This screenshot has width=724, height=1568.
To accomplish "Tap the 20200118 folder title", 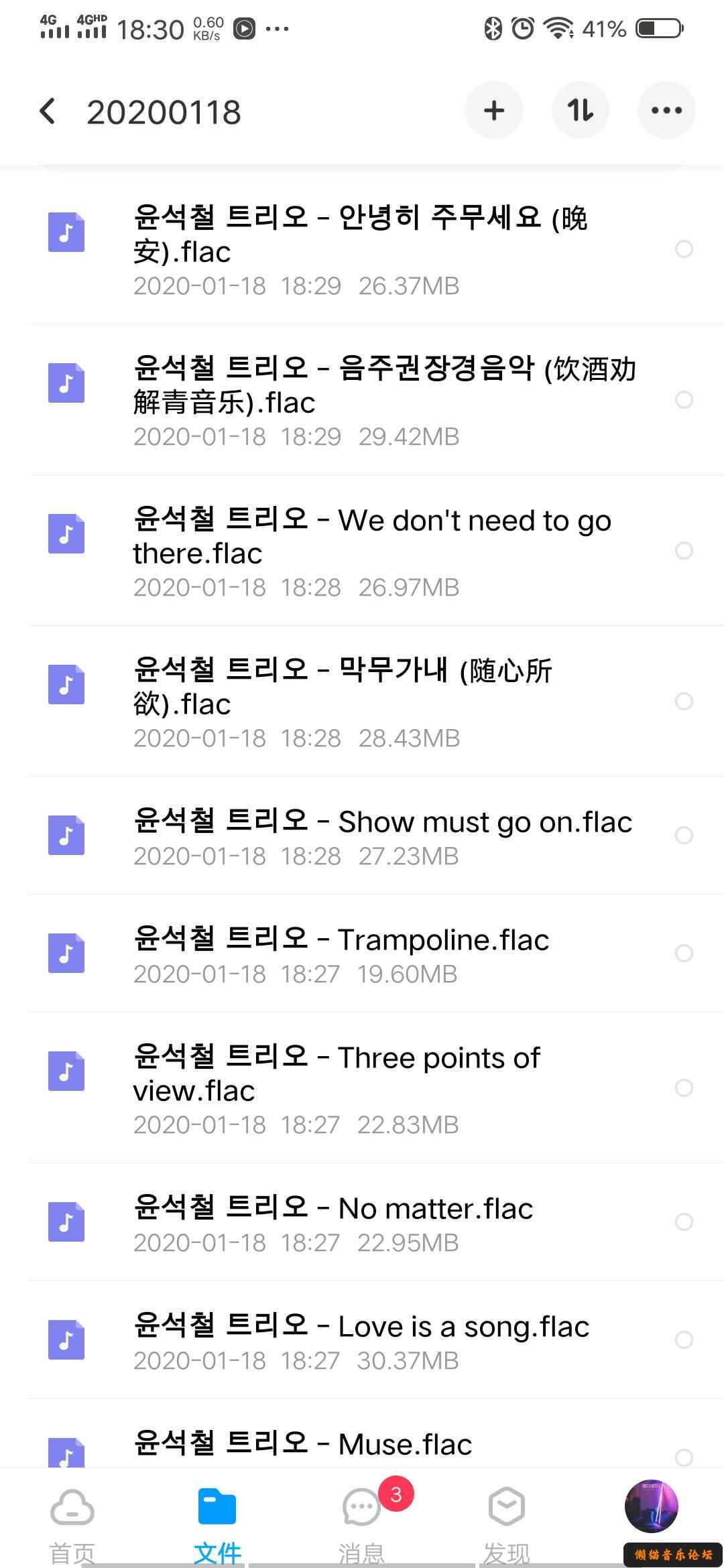I will [x=164, y=113].
